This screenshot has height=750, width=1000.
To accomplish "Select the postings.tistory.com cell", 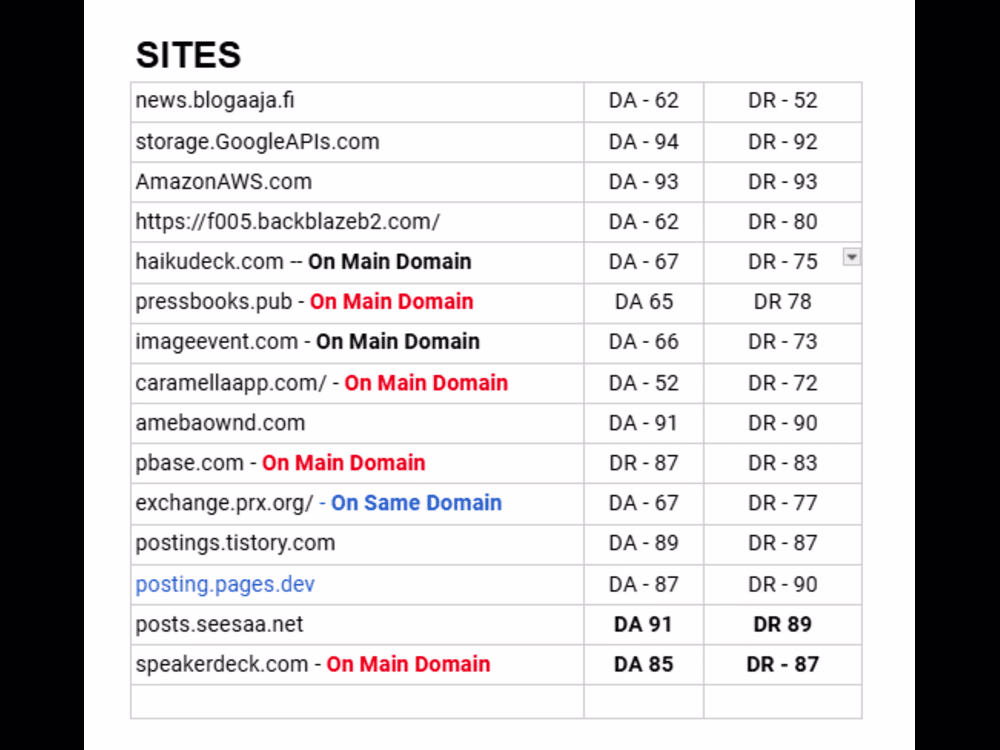I will (x=235, y=543).
